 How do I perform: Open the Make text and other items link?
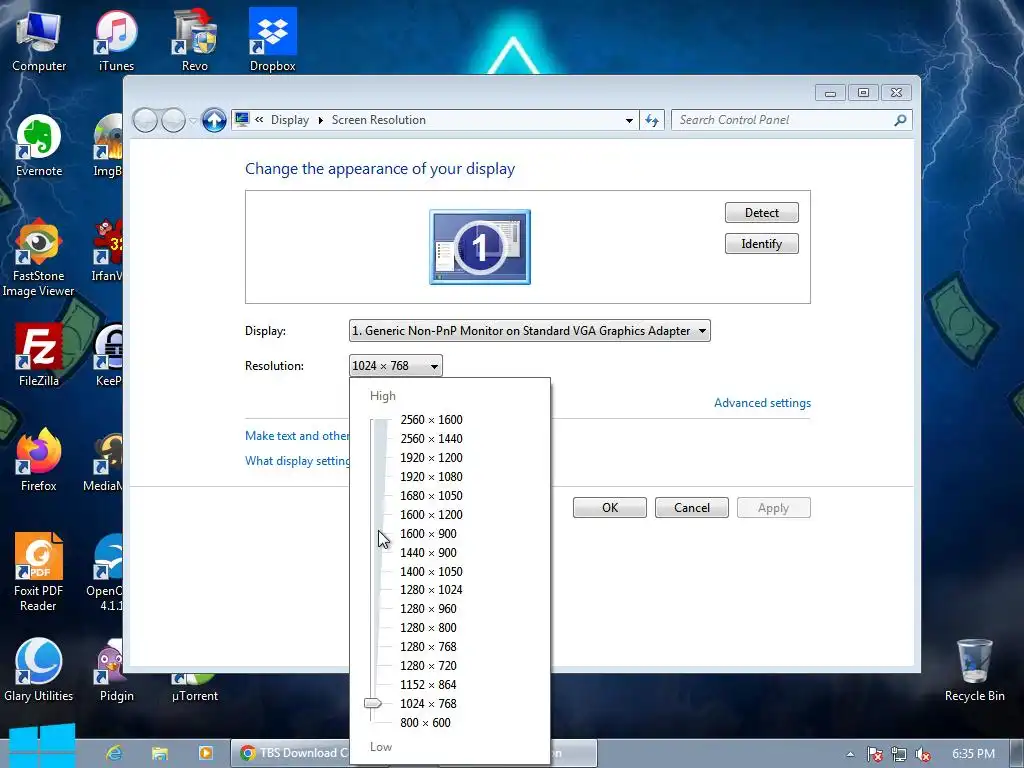tap(297, 436)
